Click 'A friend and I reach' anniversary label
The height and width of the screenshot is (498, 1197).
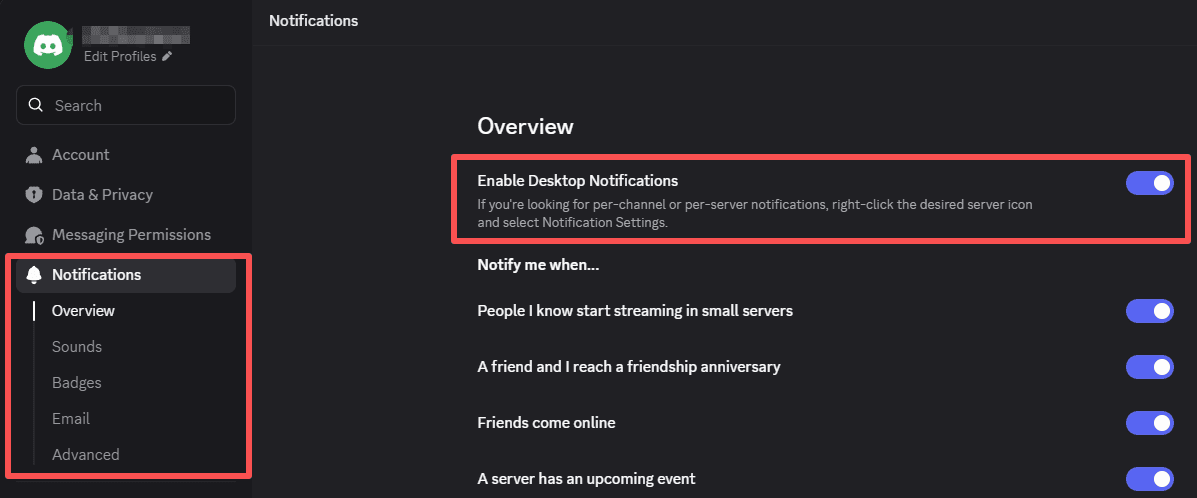pyautogui.click(x=628, y=367)
